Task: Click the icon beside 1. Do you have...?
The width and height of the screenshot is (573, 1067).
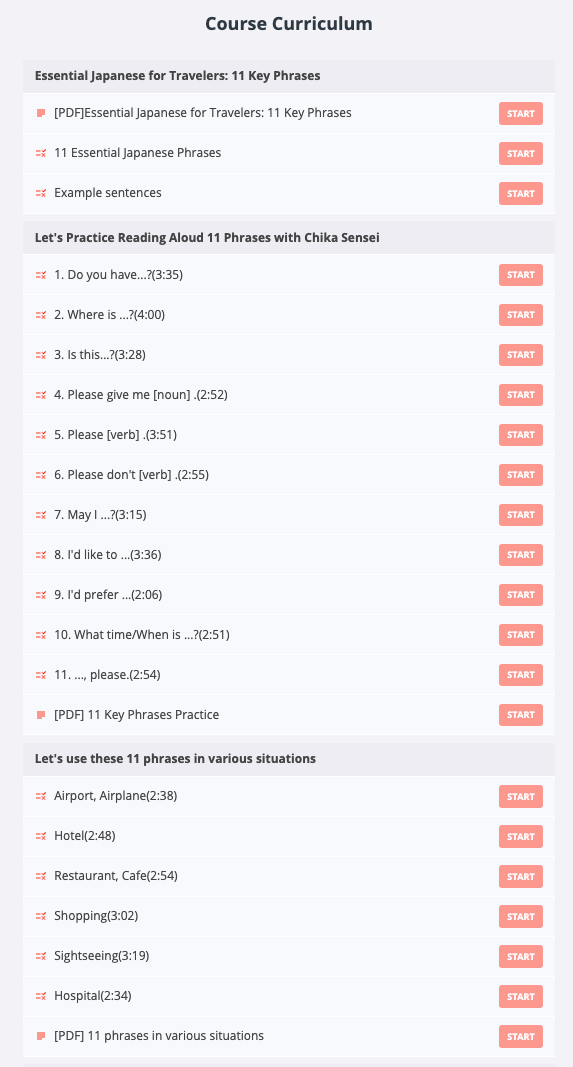Action: [41, 275]
